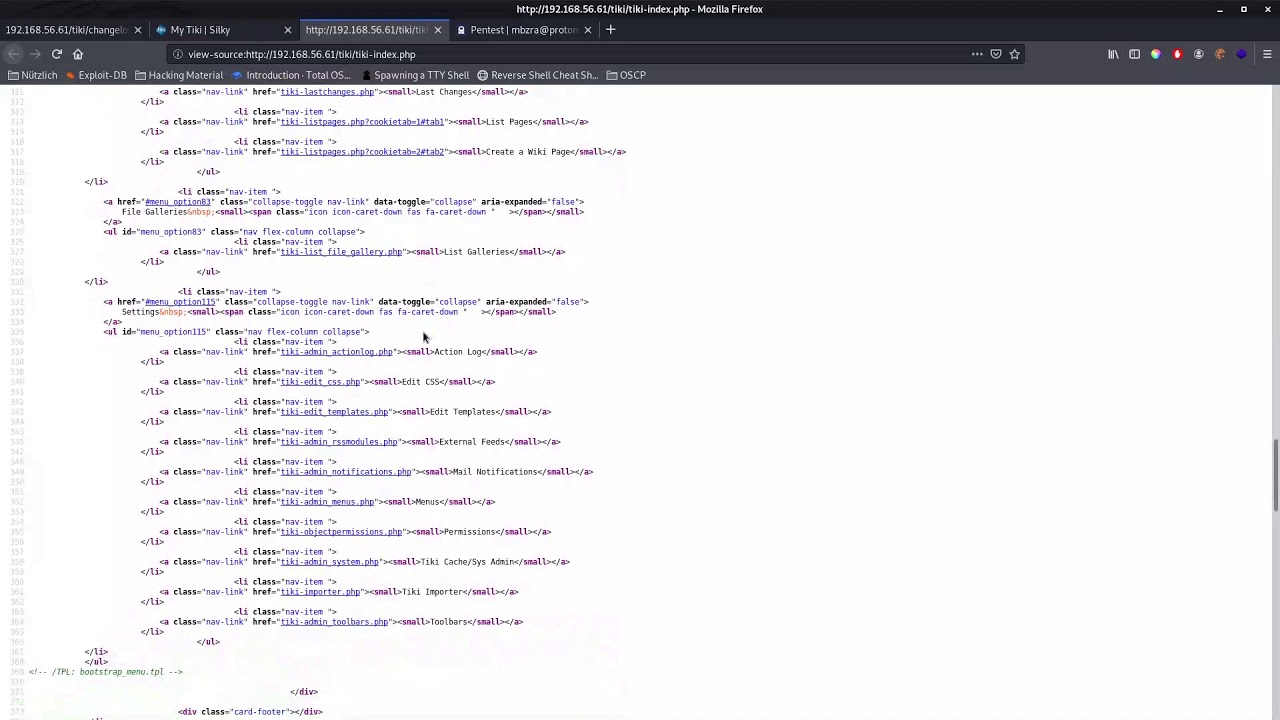The height and width of the screenshot is (720, 1280).
Task: Click the 'Create a Wiki Page' source text
Action: click(528, 152)
